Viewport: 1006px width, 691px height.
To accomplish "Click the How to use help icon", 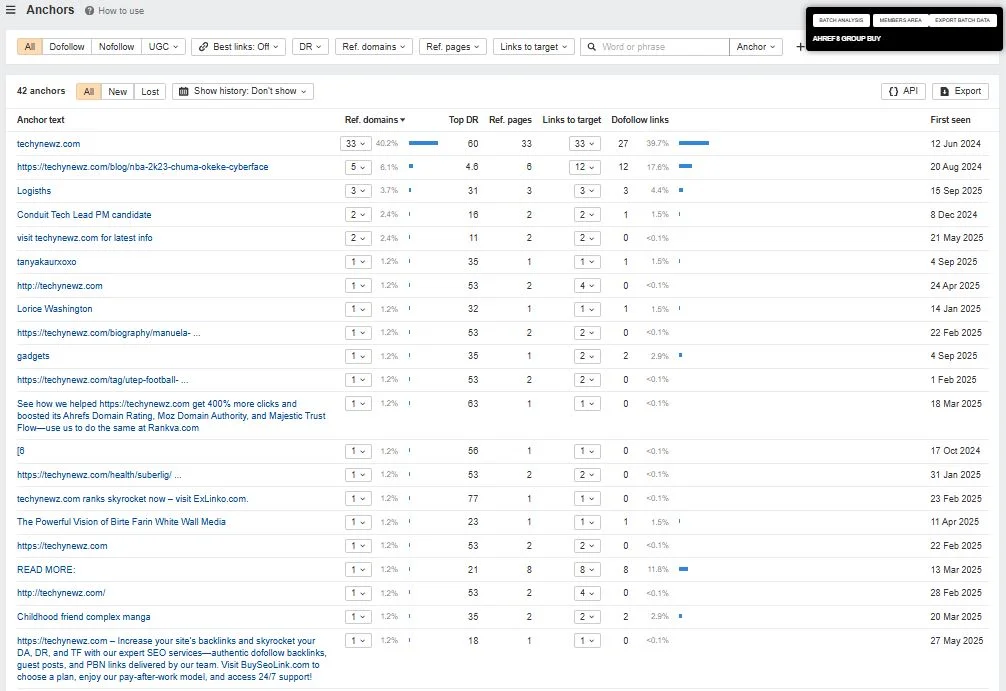I will tap(89, 11).
